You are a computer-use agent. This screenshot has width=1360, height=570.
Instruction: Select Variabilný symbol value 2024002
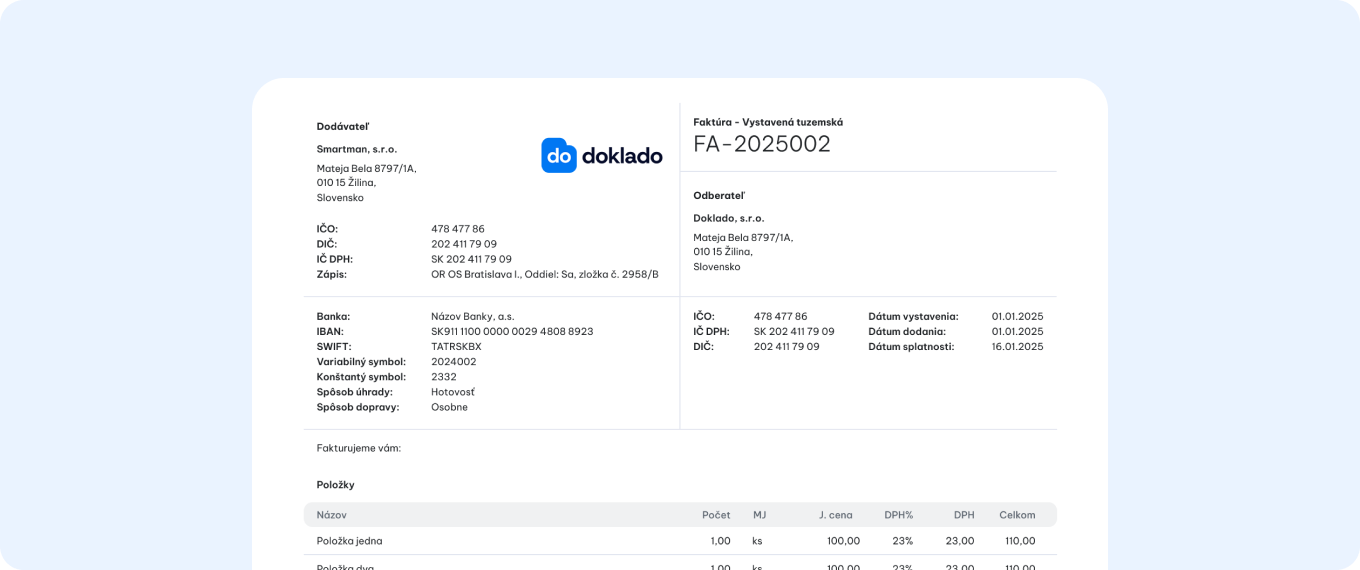point(454,361)
